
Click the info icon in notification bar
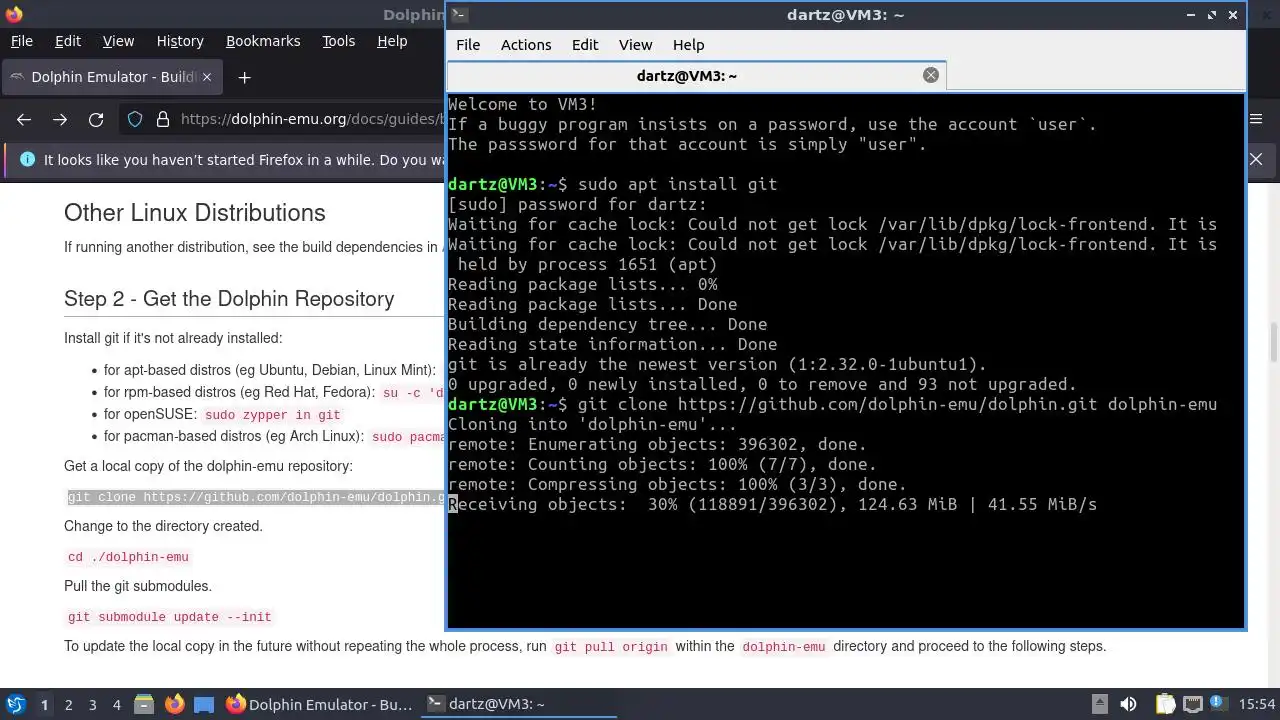(x=27, y=159)
